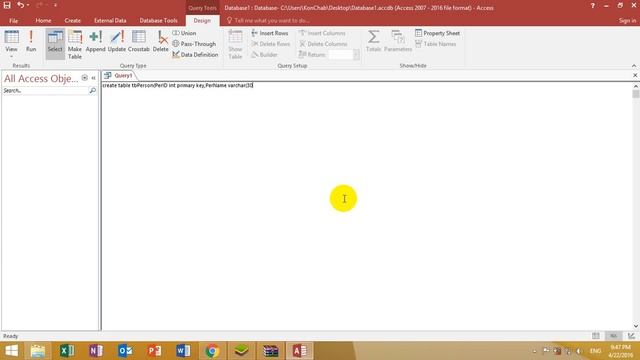Open query Parameters dialog
Viewport: 640px width, 360px height.
coord(398,41)
